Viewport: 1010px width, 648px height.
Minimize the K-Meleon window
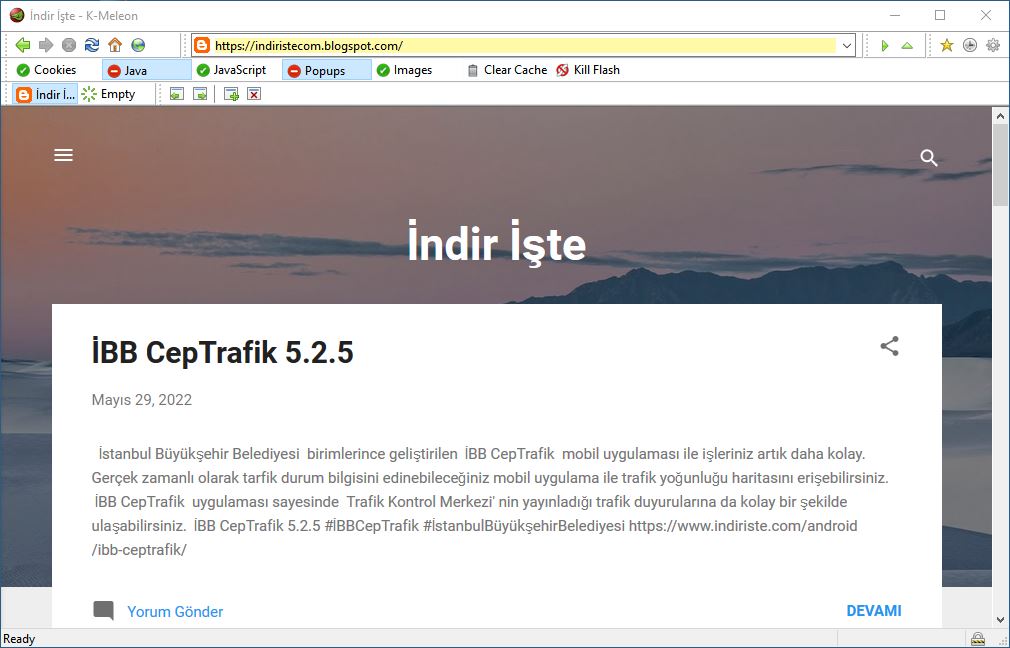tap(895, 15)
